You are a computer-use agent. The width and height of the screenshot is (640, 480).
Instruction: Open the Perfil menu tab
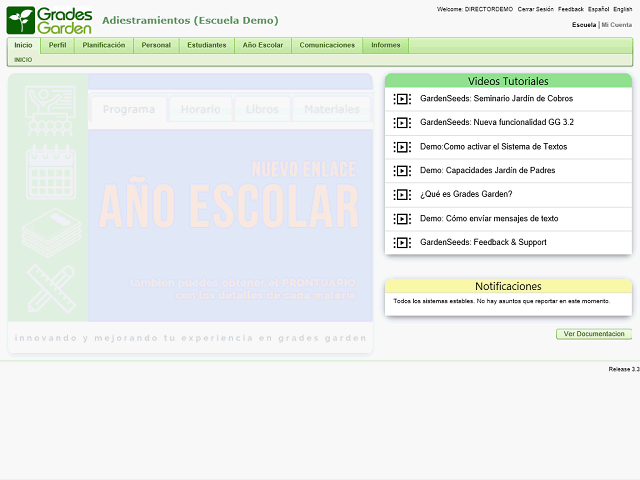[x=58, y=45]
